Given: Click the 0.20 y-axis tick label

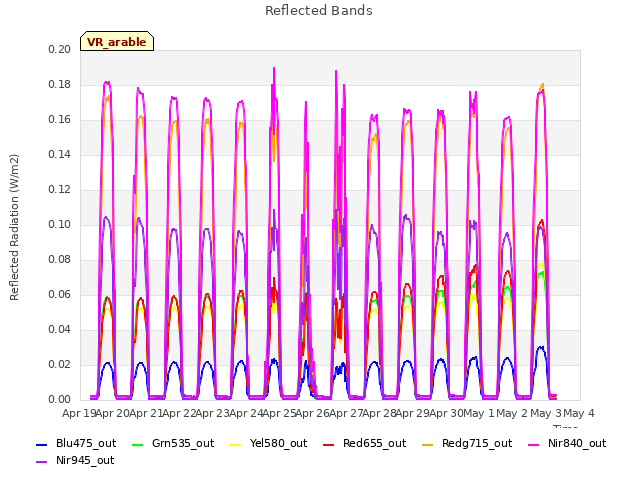Looking at the screenshot, I should 59,49.
